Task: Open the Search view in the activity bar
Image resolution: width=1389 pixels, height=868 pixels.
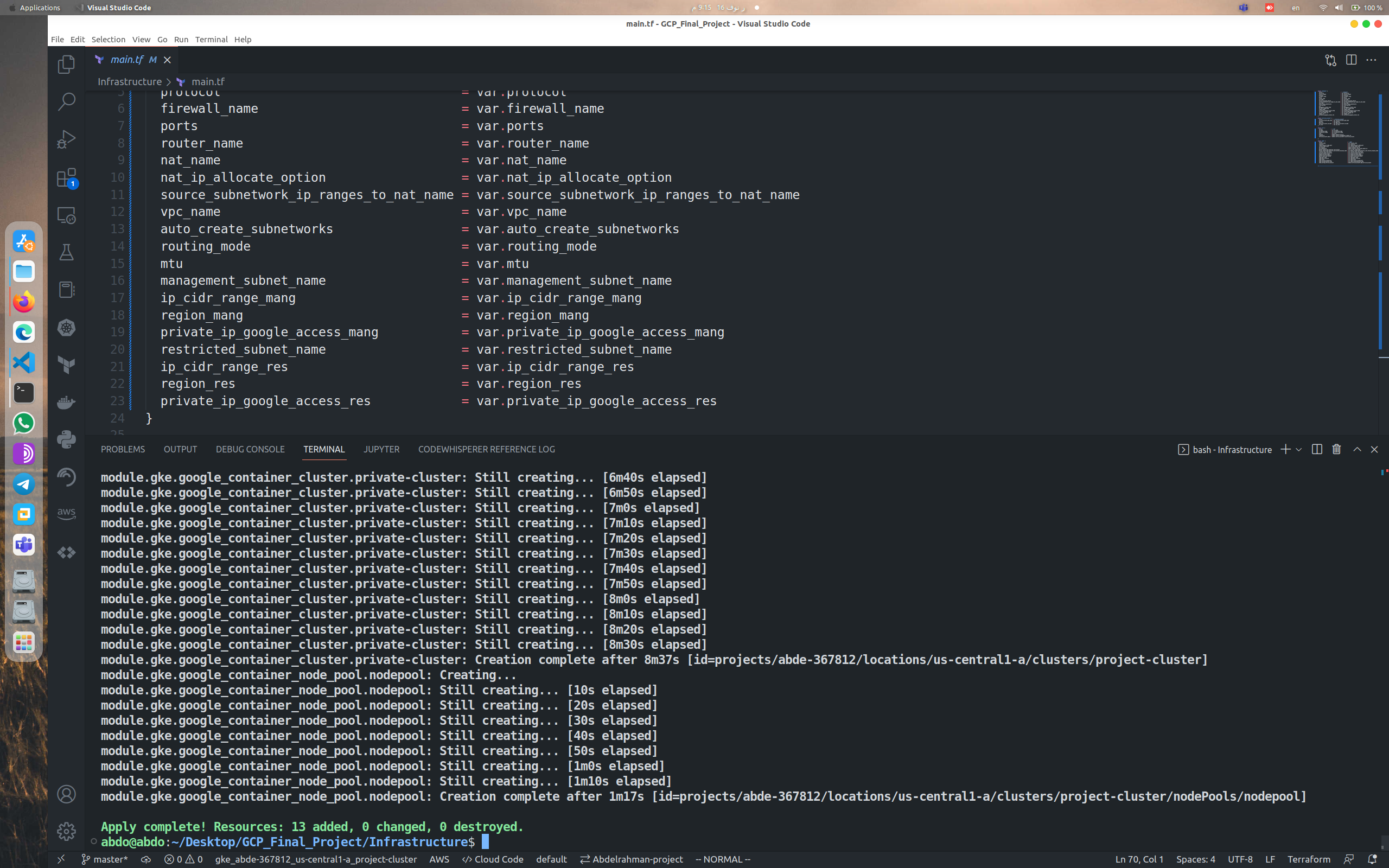Action: click(66, 100)
